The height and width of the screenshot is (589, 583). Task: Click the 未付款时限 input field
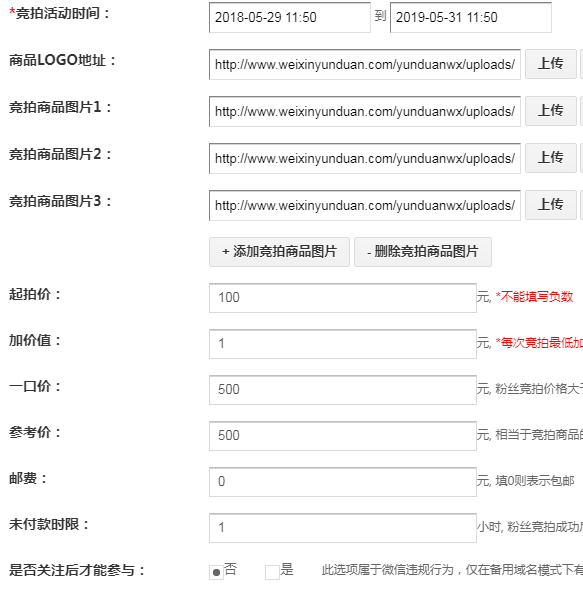343,528
